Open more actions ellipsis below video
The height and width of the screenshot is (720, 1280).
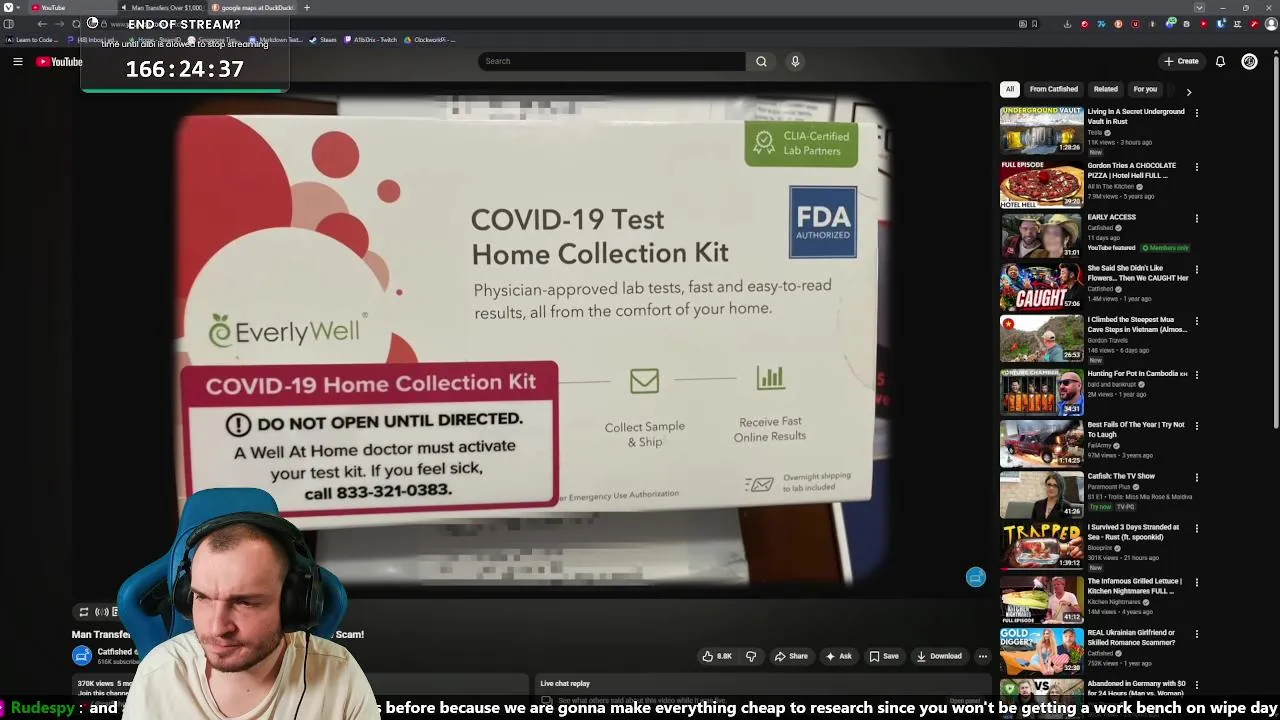click(x=983, y=656)
